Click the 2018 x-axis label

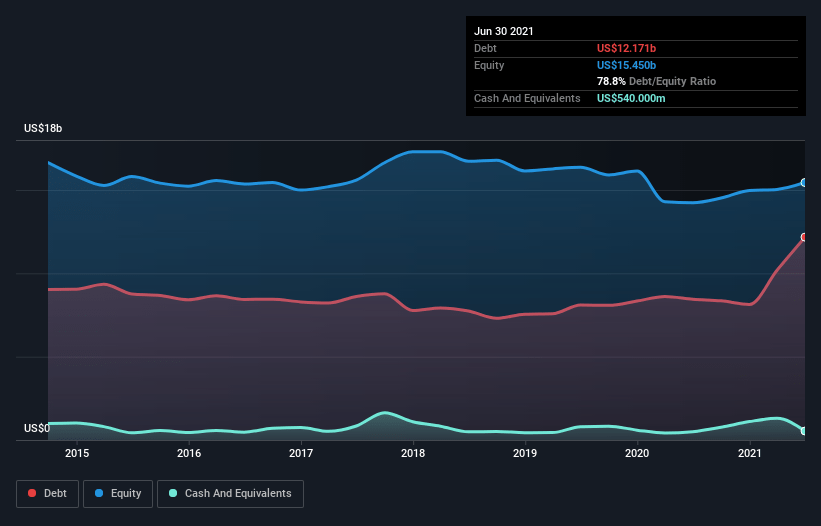click(x=414, y=454)
